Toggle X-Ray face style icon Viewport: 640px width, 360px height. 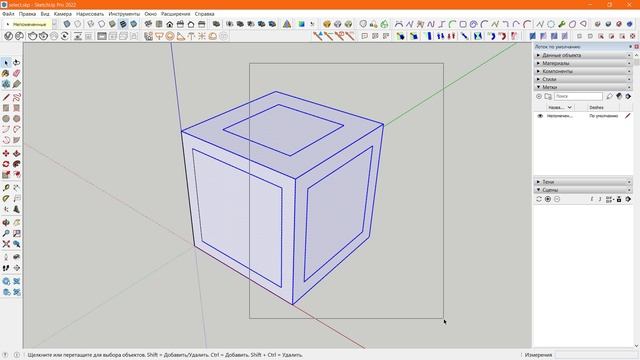click(x=67, y=24)
